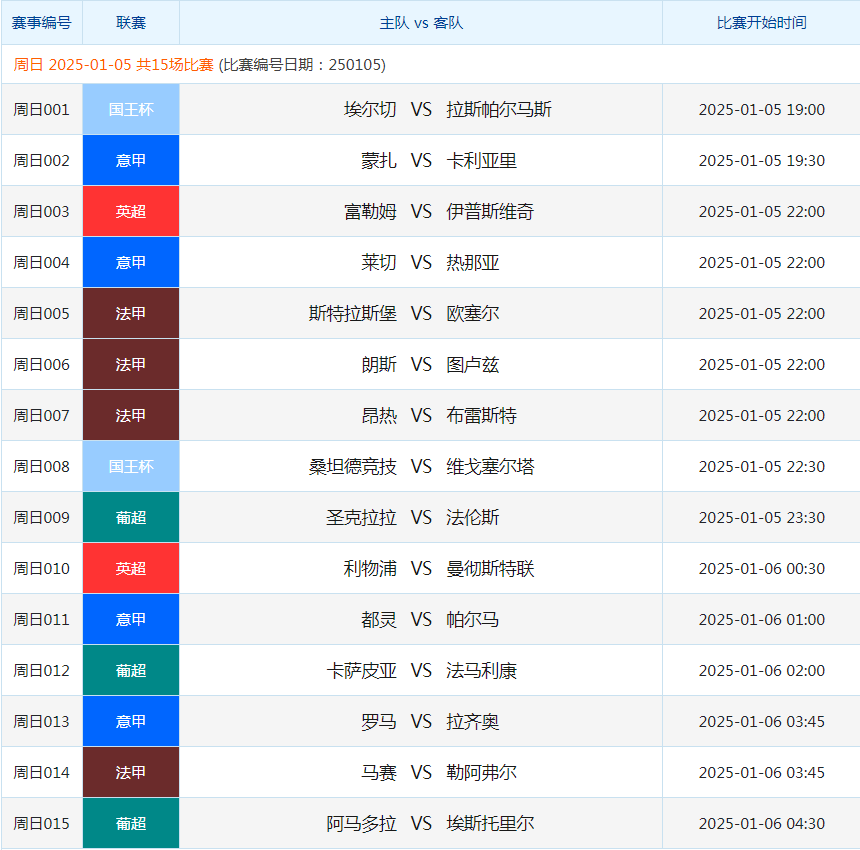This screenshot has height=850, width=860.
Task: Click the 英超 league tag in row 周日003
Action: [x=131, y=211]
